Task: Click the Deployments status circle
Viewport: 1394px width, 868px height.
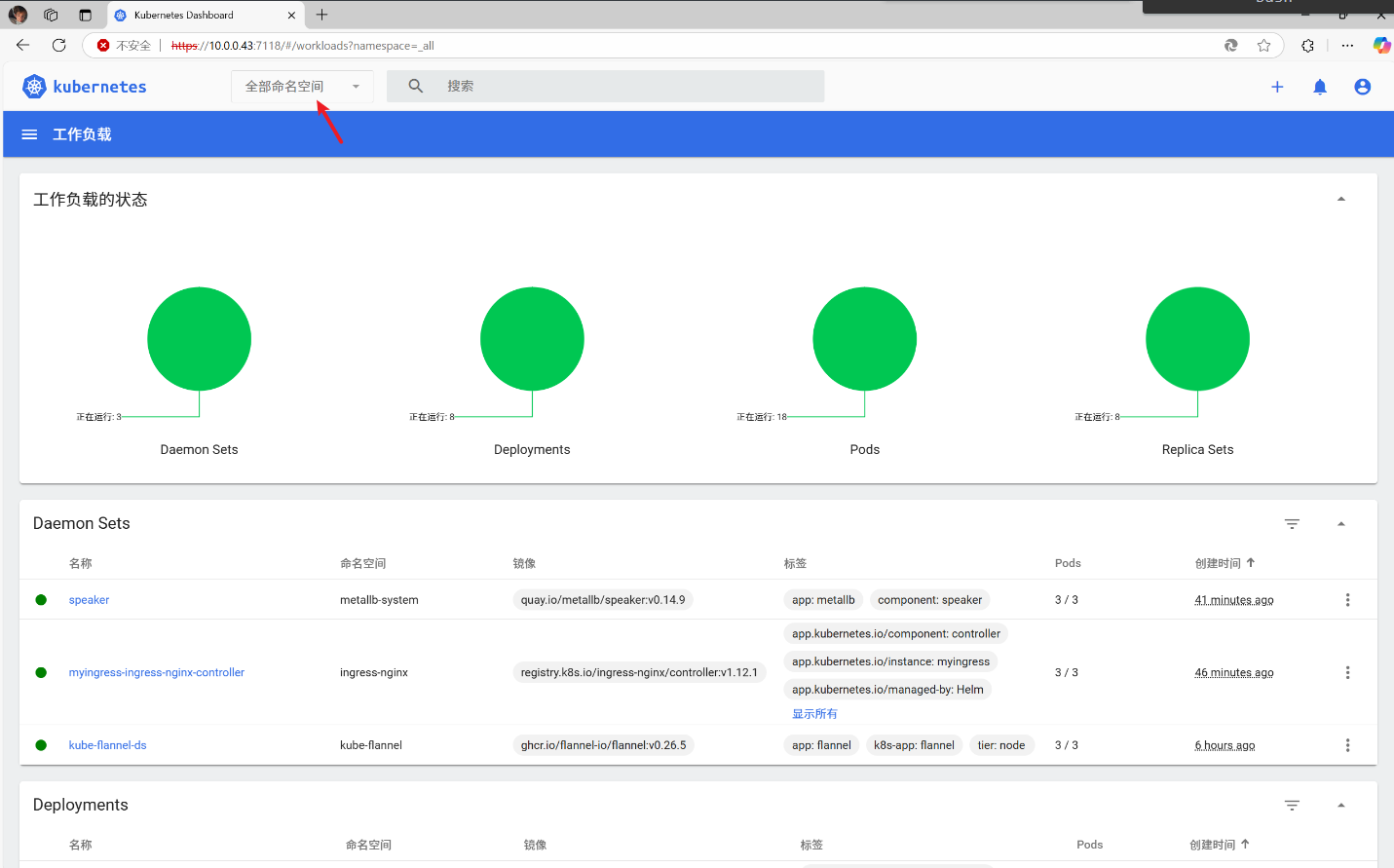Action: point(532,339)
